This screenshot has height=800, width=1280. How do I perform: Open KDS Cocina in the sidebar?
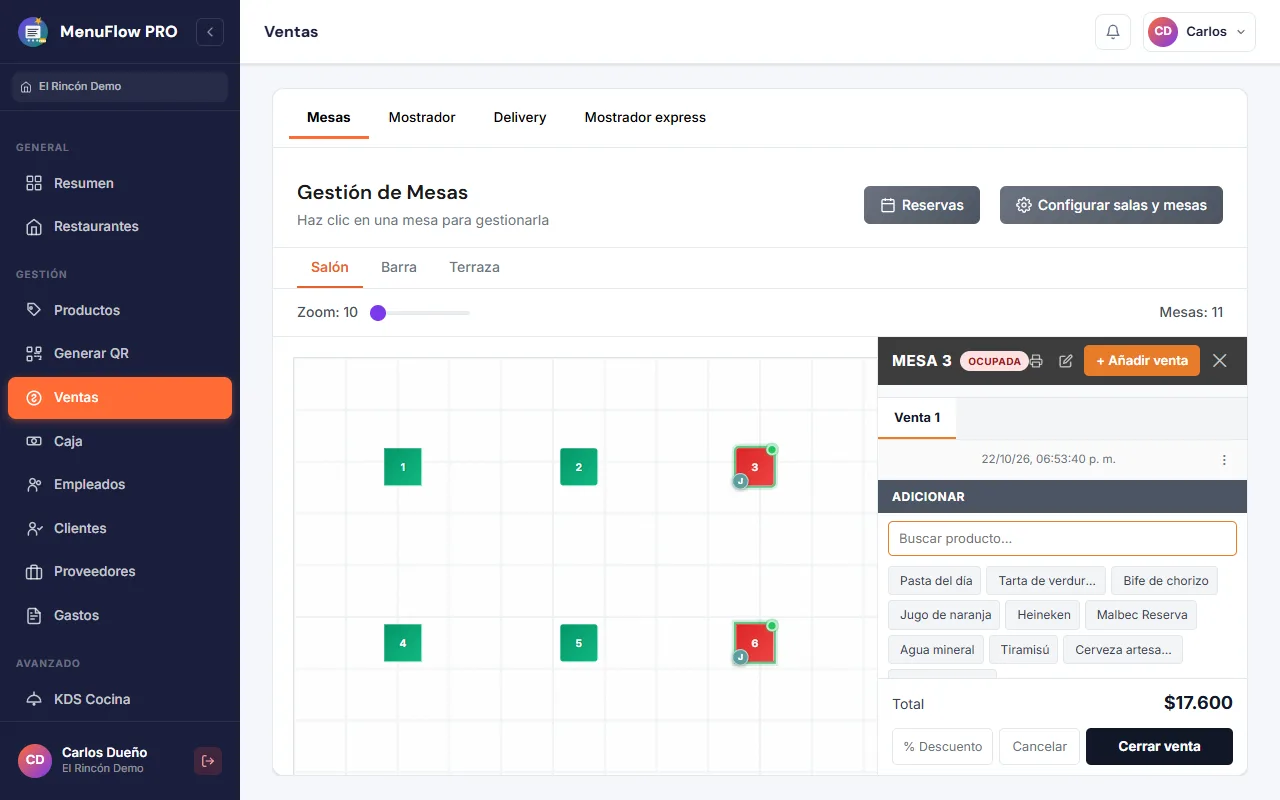pos(120,699)
